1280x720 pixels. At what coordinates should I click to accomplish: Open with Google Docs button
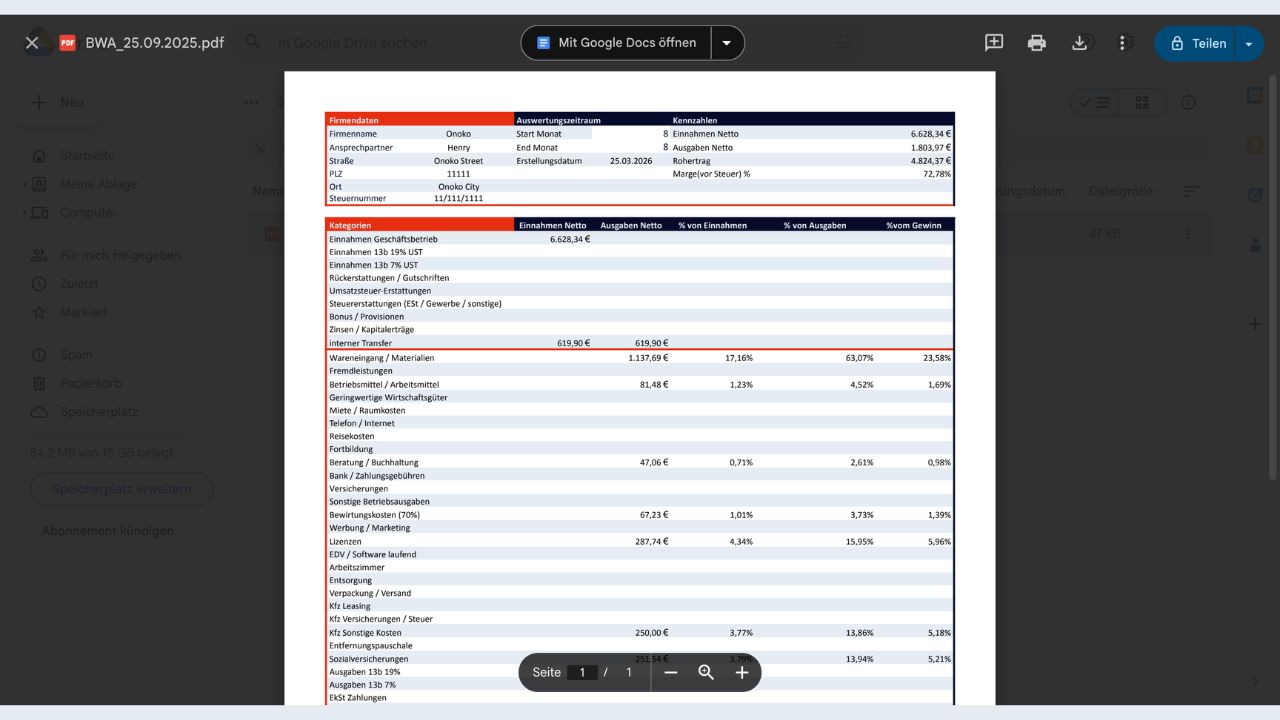(x=617, y=43)
